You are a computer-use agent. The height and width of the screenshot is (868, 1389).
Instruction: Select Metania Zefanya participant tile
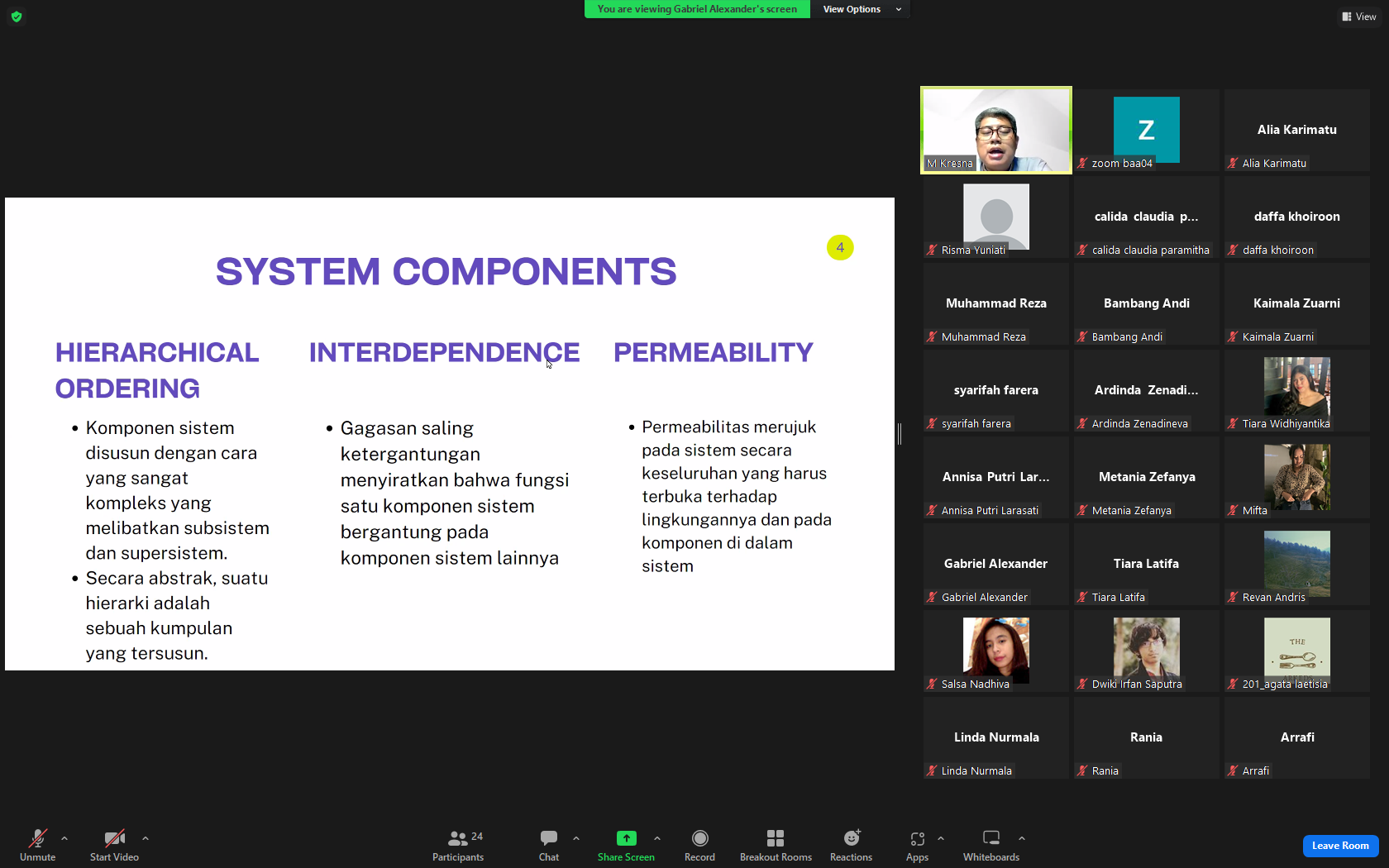tap(1146, 478)
